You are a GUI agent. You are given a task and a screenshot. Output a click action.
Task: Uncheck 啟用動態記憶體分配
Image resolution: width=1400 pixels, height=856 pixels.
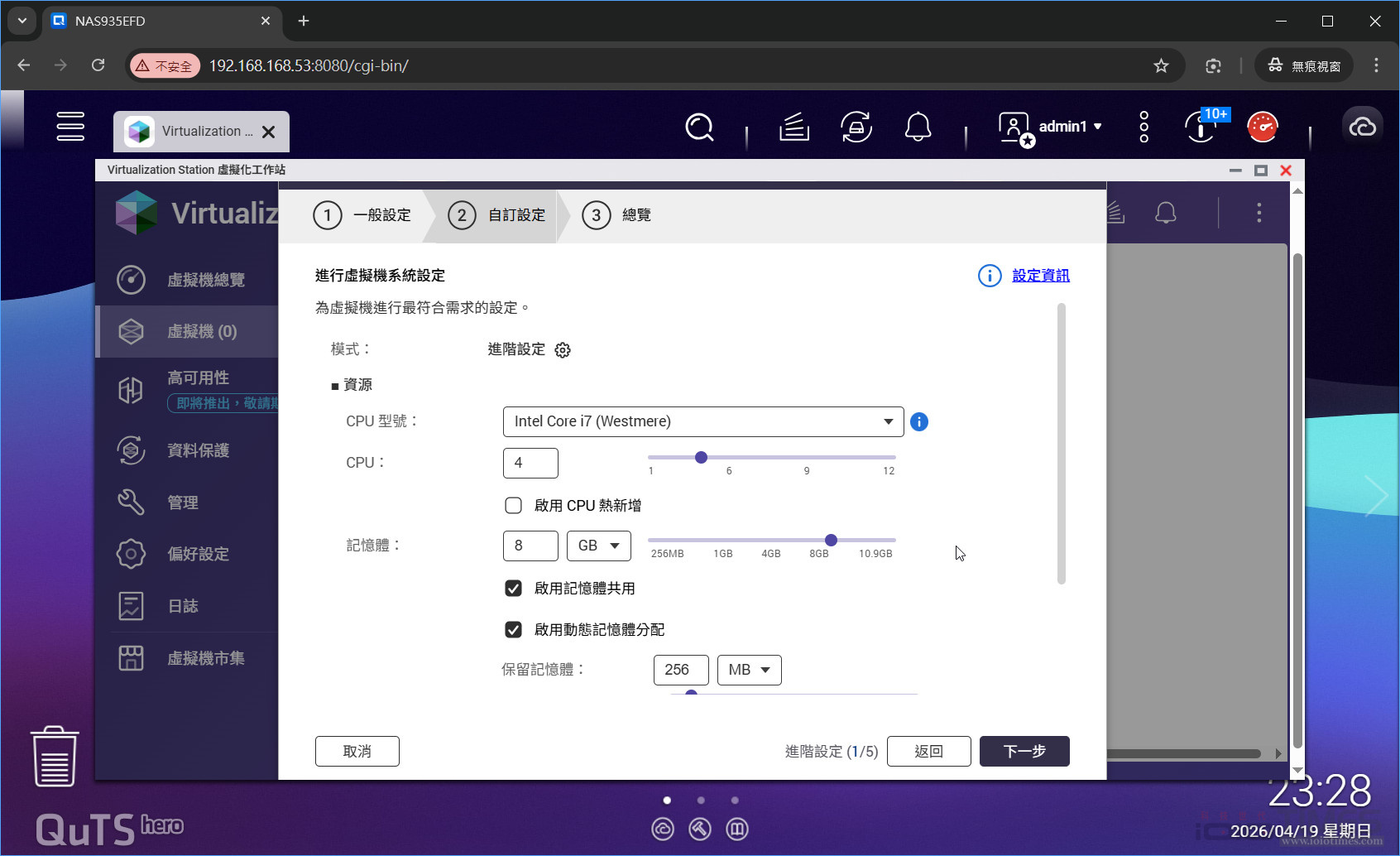point(513,629)
